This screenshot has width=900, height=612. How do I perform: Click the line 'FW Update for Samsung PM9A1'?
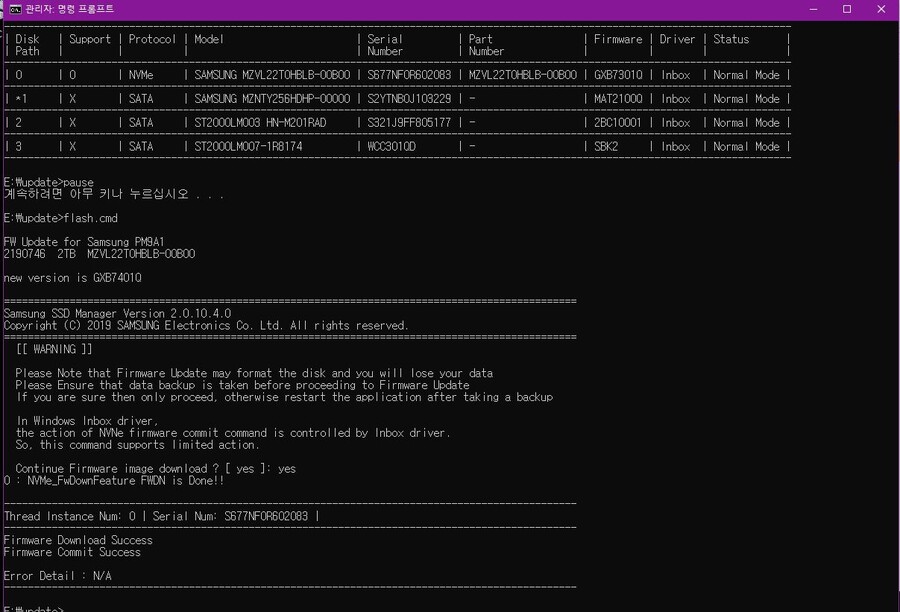(84, 242)
